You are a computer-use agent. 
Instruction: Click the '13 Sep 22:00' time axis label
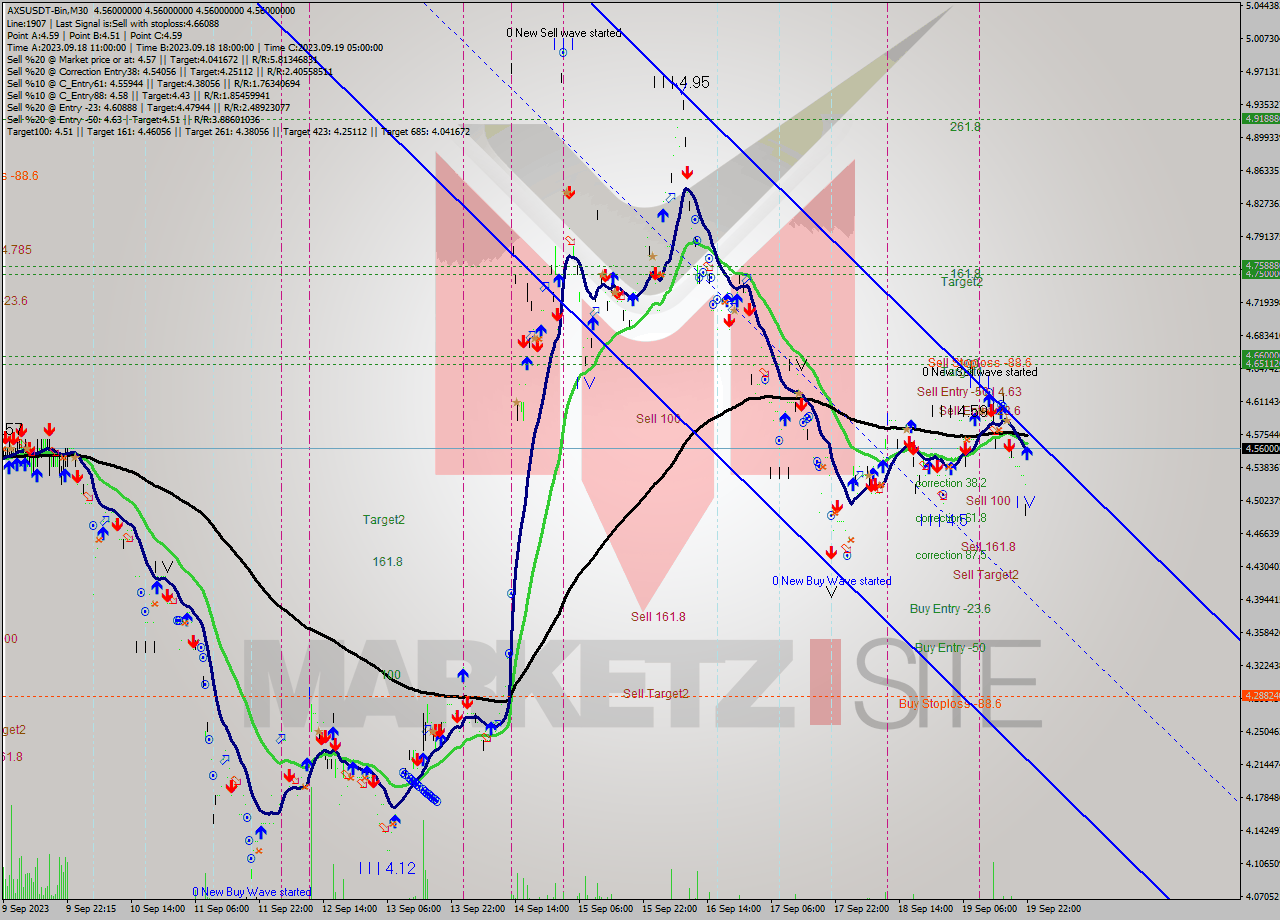[x=476, y=909]
